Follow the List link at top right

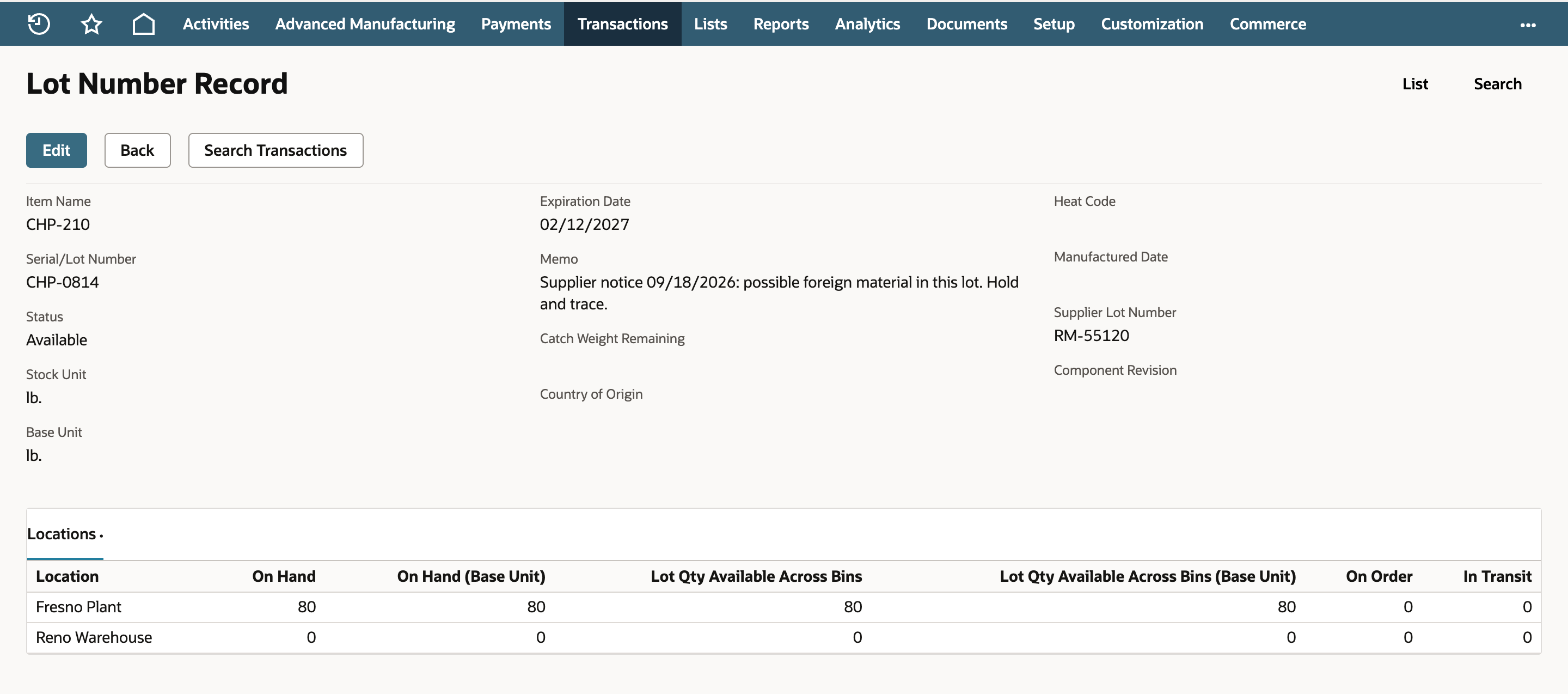1414,84
